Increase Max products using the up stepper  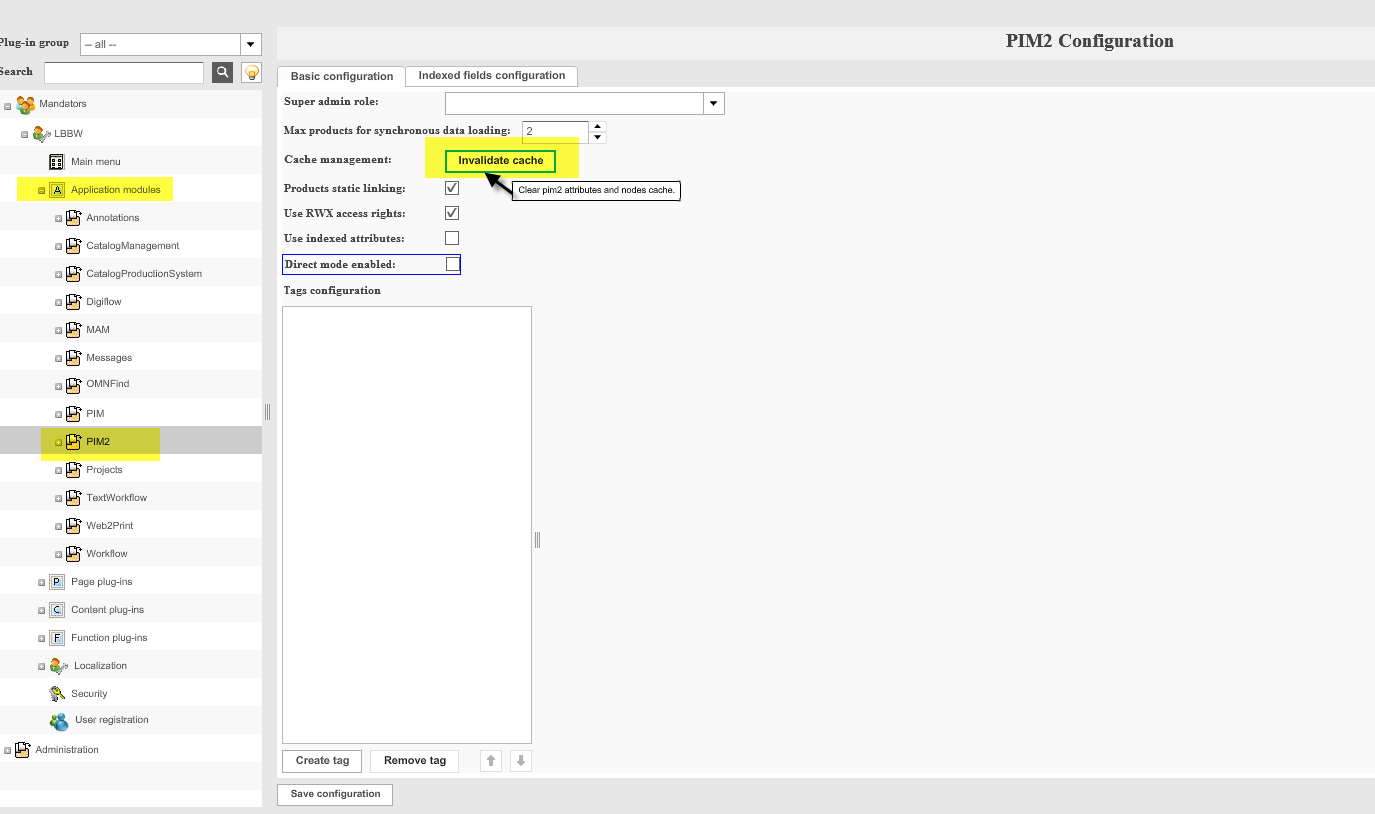597,127
